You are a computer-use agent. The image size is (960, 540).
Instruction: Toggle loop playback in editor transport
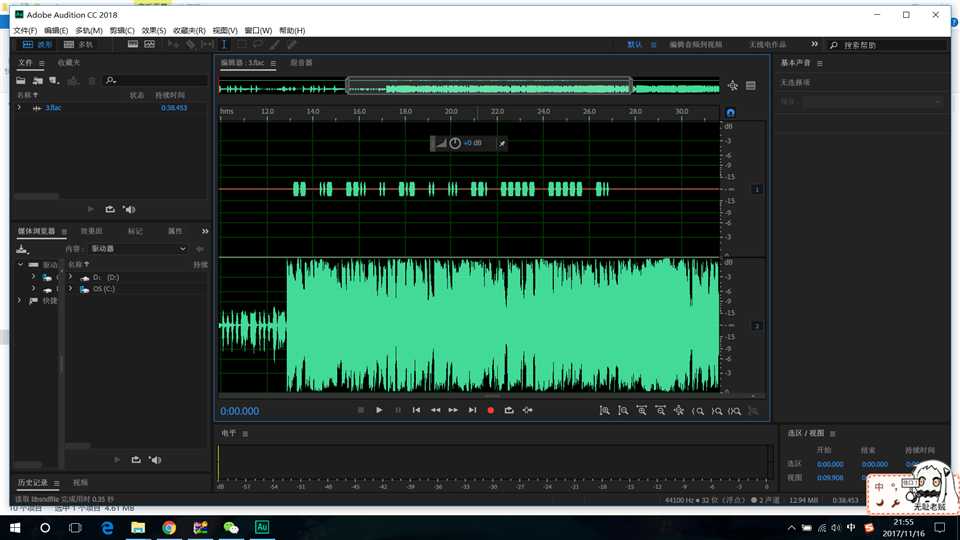pyautogui.click(x=509, y=410)
